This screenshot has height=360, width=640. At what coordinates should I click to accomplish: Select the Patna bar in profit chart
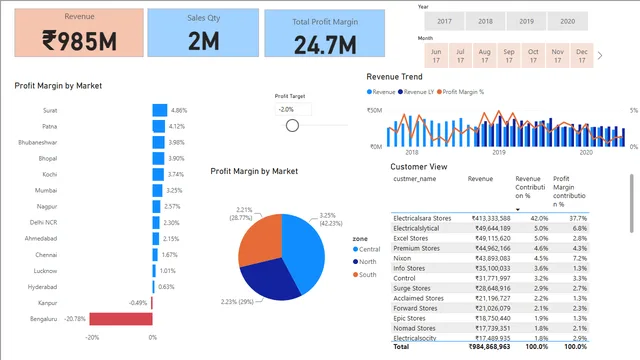pyautogui.click(x=159, y=126)
